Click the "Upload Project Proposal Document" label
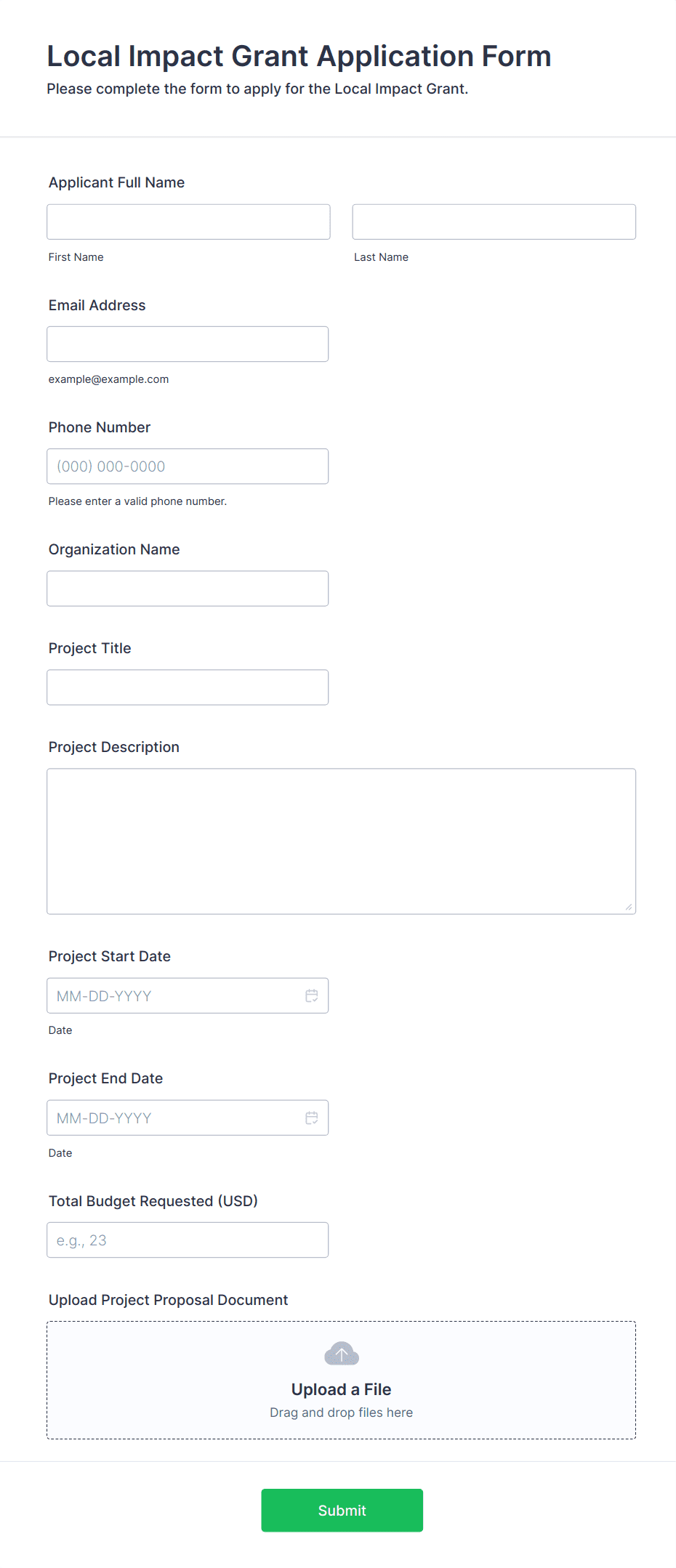This screenshot has height=1568, width=676. point(168,1300)
